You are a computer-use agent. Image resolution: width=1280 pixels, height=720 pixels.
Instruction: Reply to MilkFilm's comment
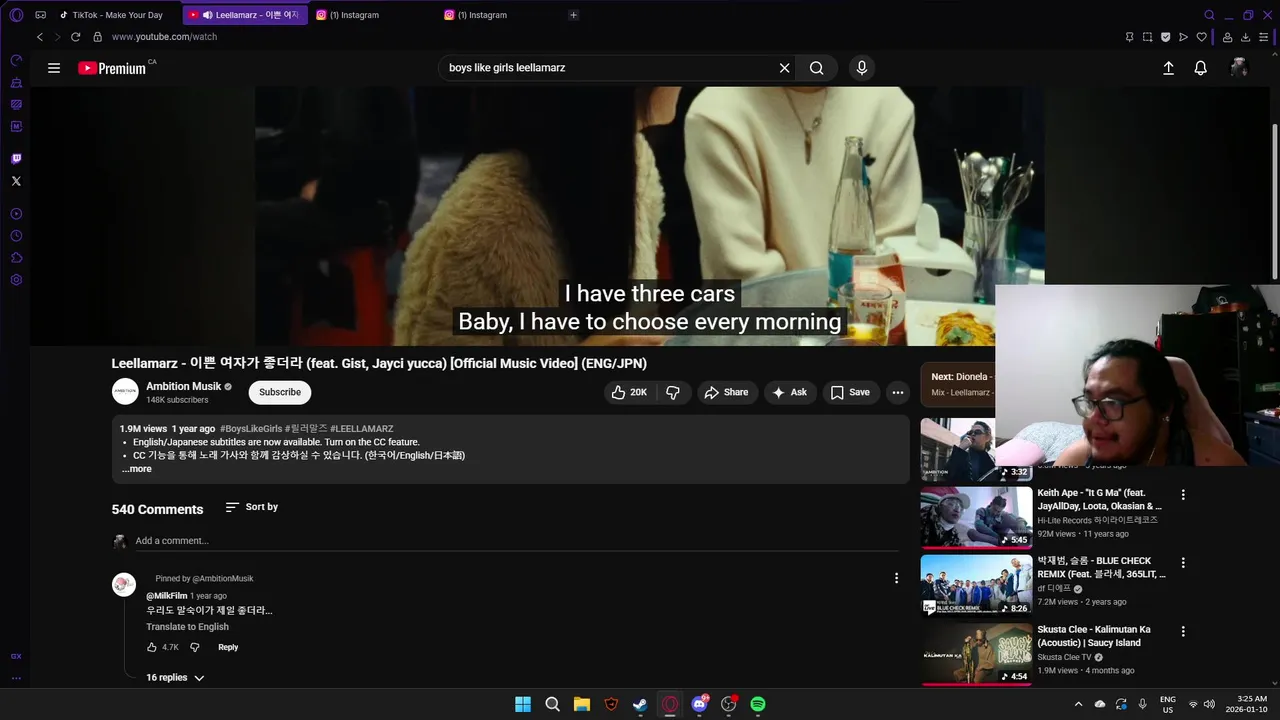[228, 647]
